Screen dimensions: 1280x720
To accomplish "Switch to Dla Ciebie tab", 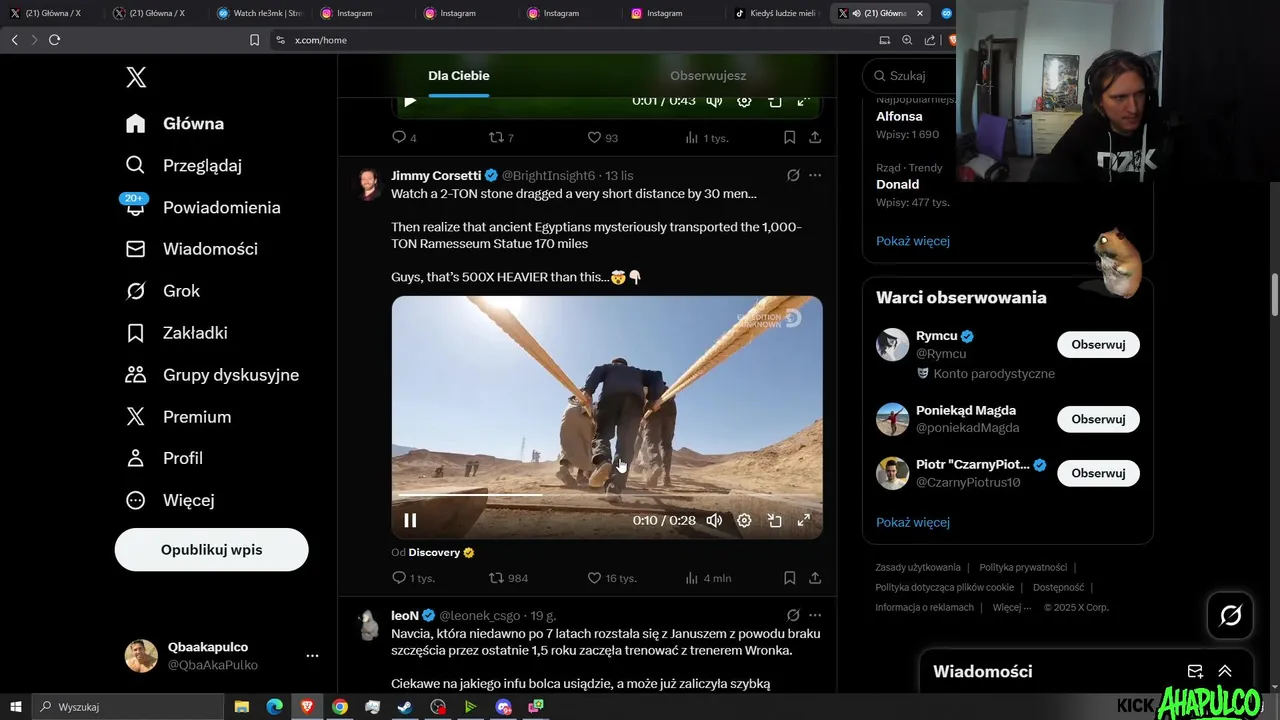I will pos(459,76).
